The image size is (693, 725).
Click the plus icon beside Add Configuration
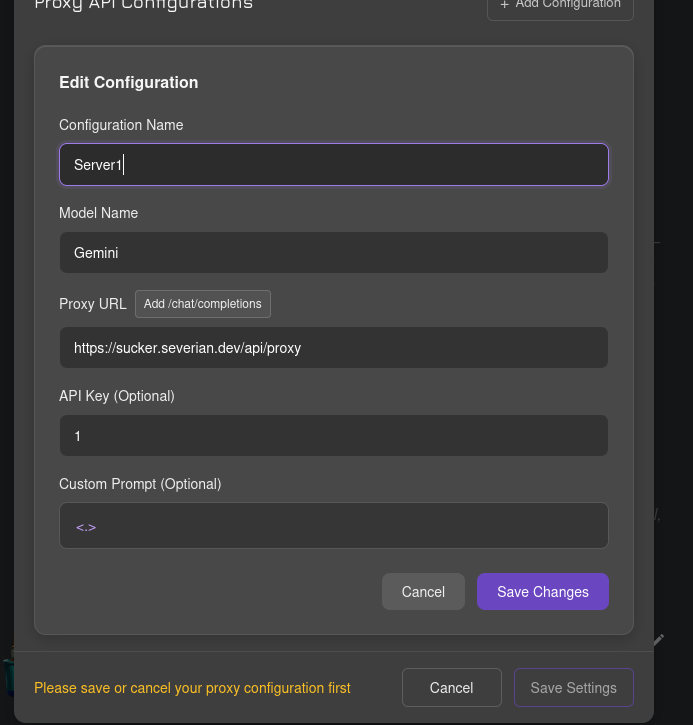505,5
